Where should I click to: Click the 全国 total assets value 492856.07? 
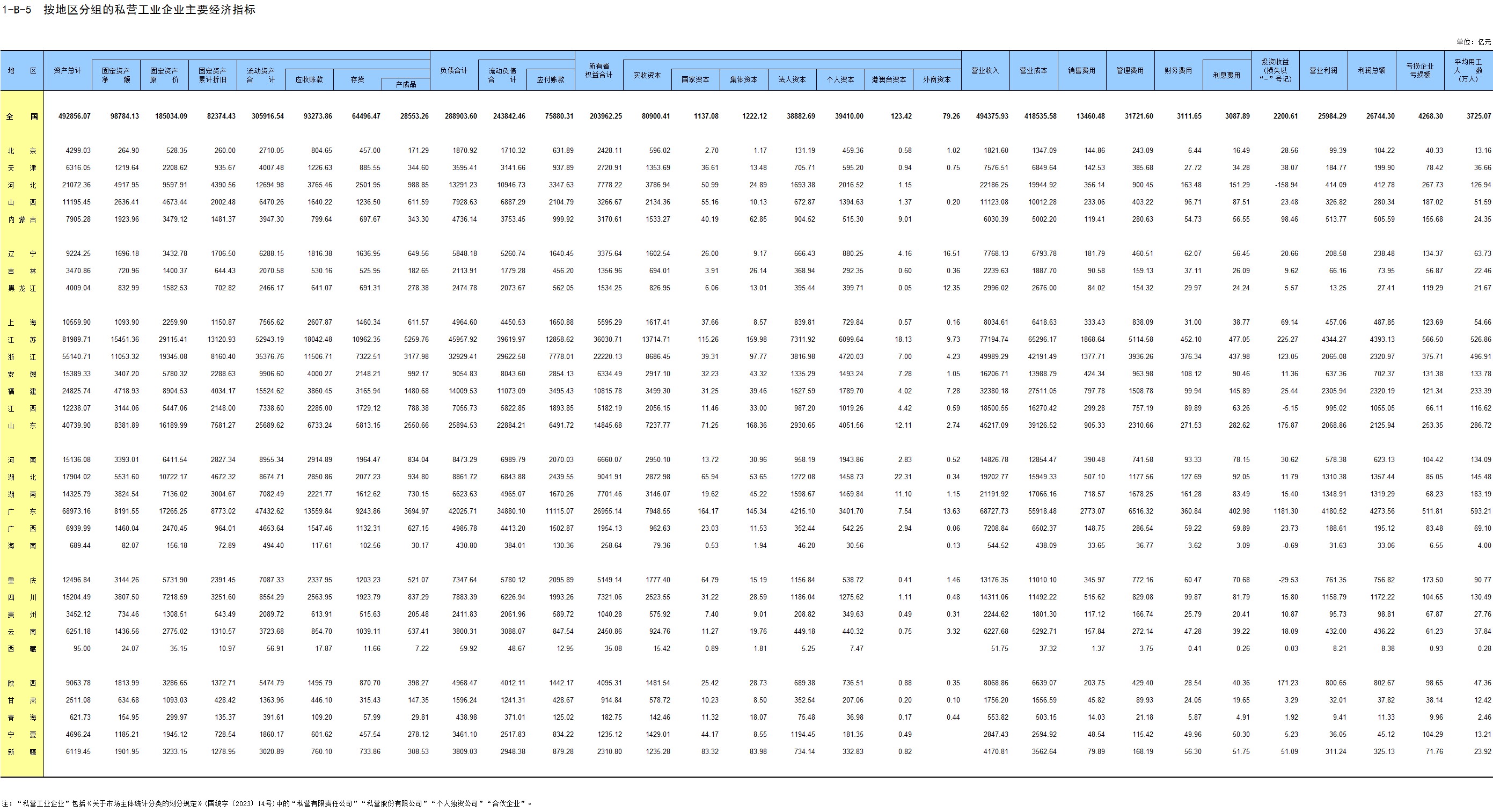tap(74, 116)
